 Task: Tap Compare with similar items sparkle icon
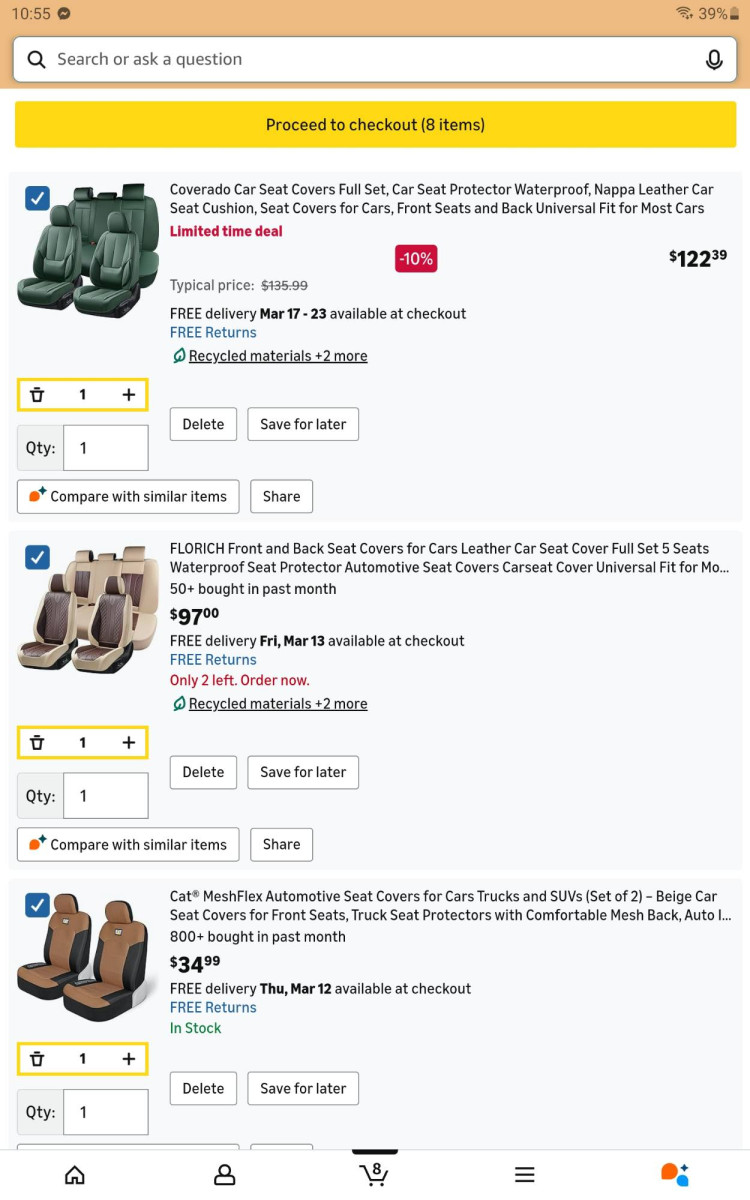34,496
